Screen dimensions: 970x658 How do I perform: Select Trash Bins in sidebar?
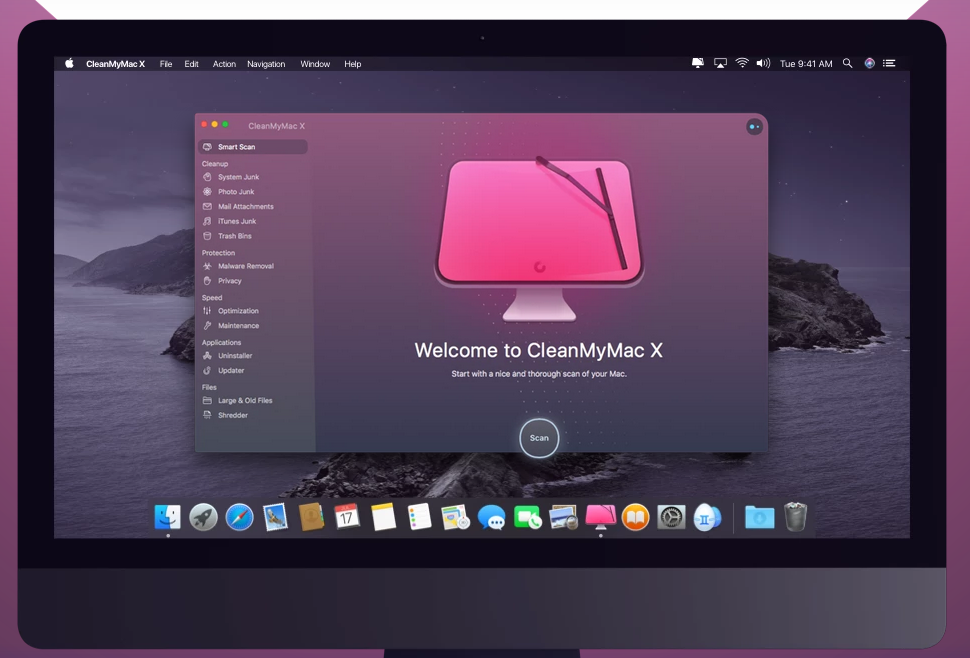tap(235, 236)
